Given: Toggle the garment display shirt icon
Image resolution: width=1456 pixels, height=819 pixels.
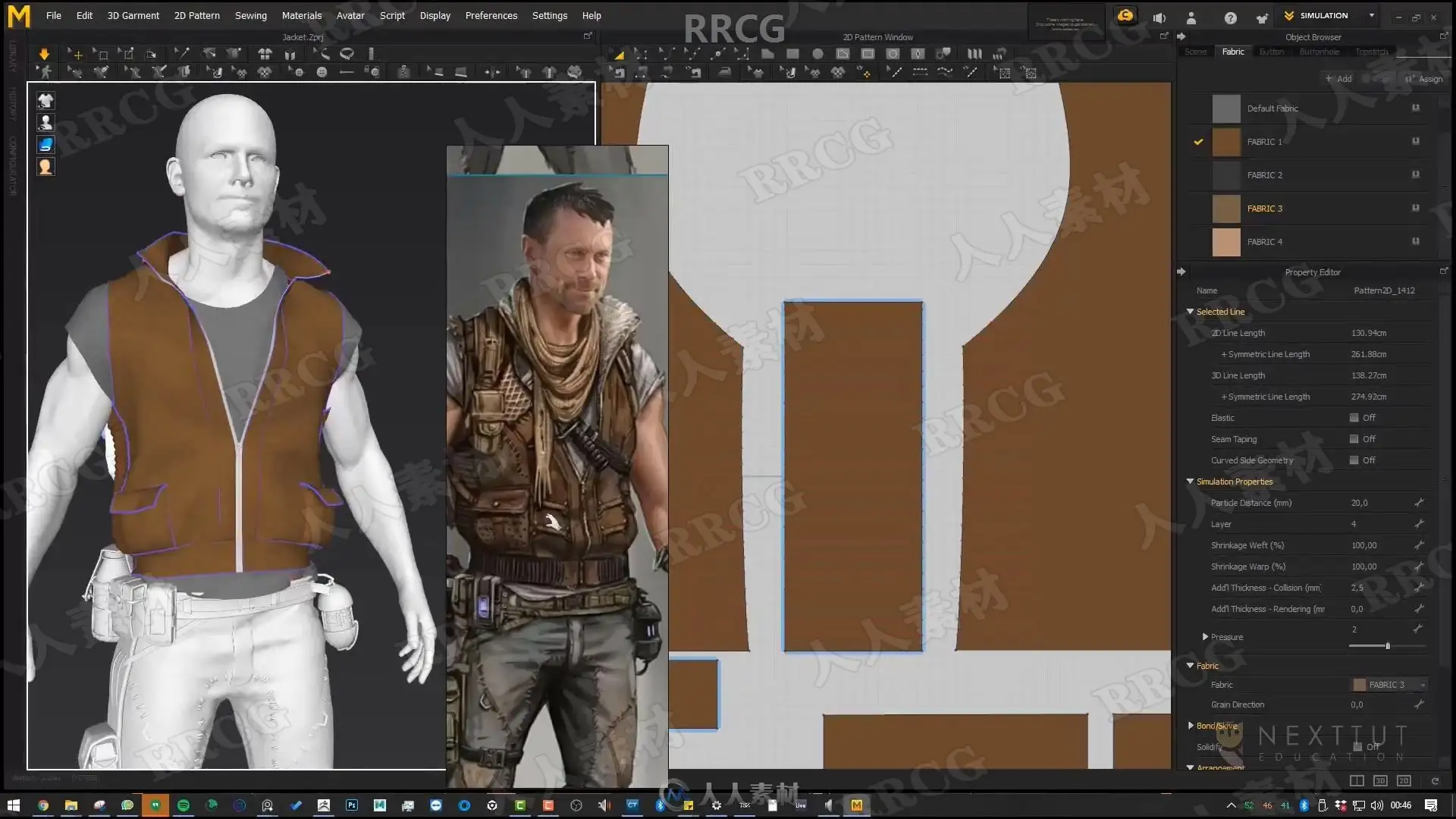Looking at the screenshot, I should 45,101.
